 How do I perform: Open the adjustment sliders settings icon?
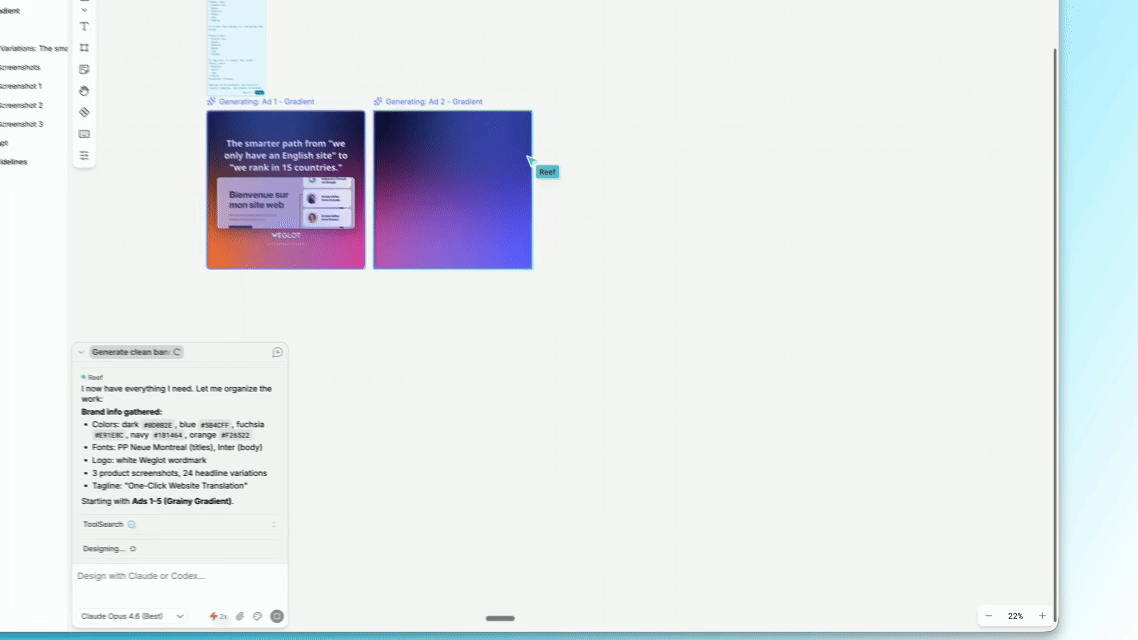pos(84,155)
